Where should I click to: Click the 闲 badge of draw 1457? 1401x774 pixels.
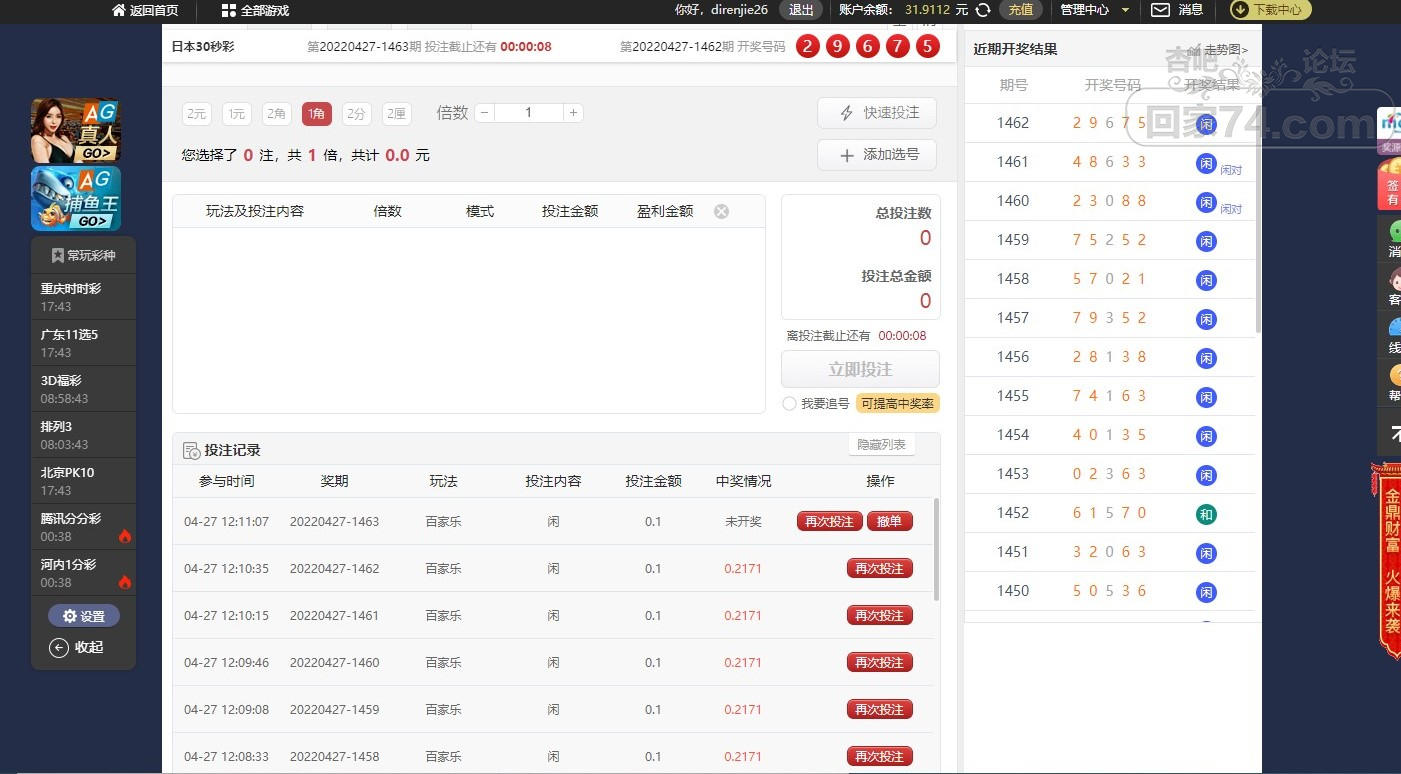1207,319
